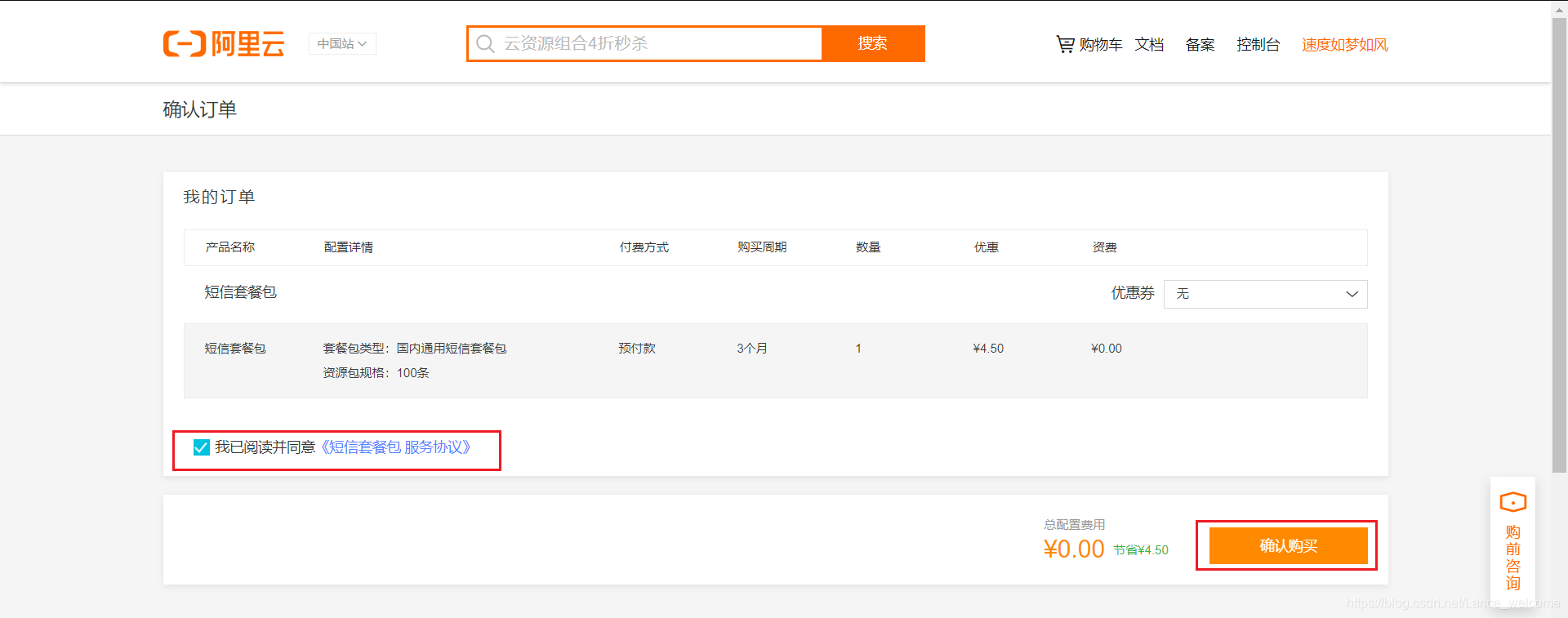Select the 节省¥4.50 savings text
Image resolution: width=1568 pixels, height=618 pixels.
pyautogui.click(x=1141, y=550)
